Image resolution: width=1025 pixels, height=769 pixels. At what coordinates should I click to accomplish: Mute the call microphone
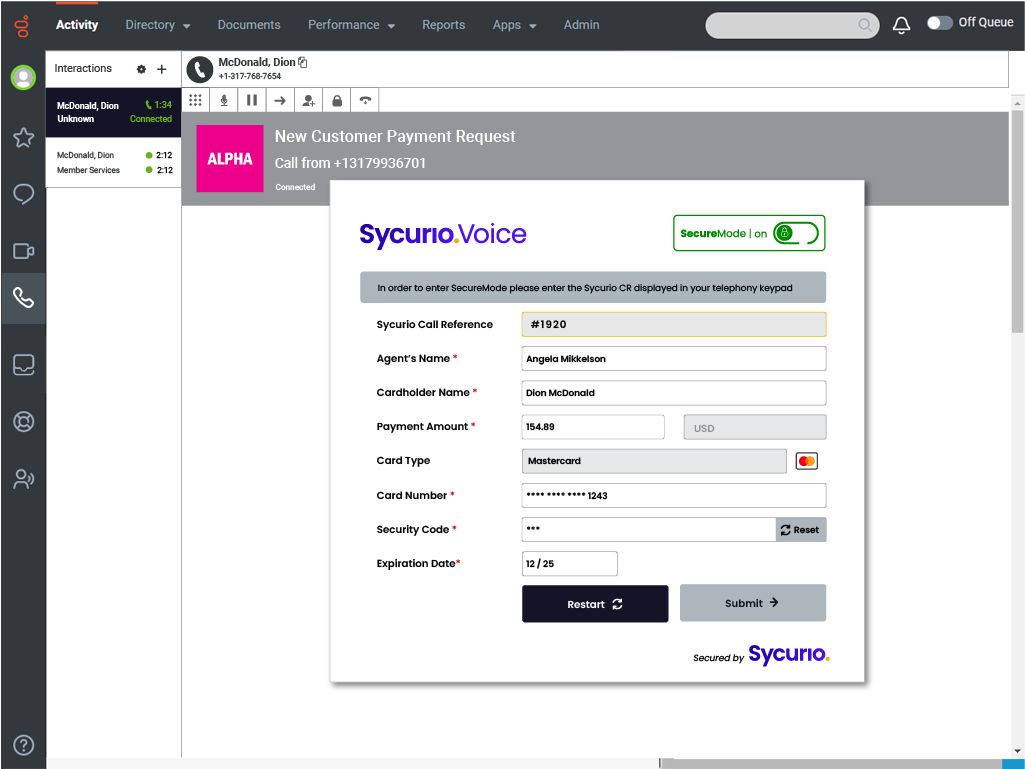224,100
